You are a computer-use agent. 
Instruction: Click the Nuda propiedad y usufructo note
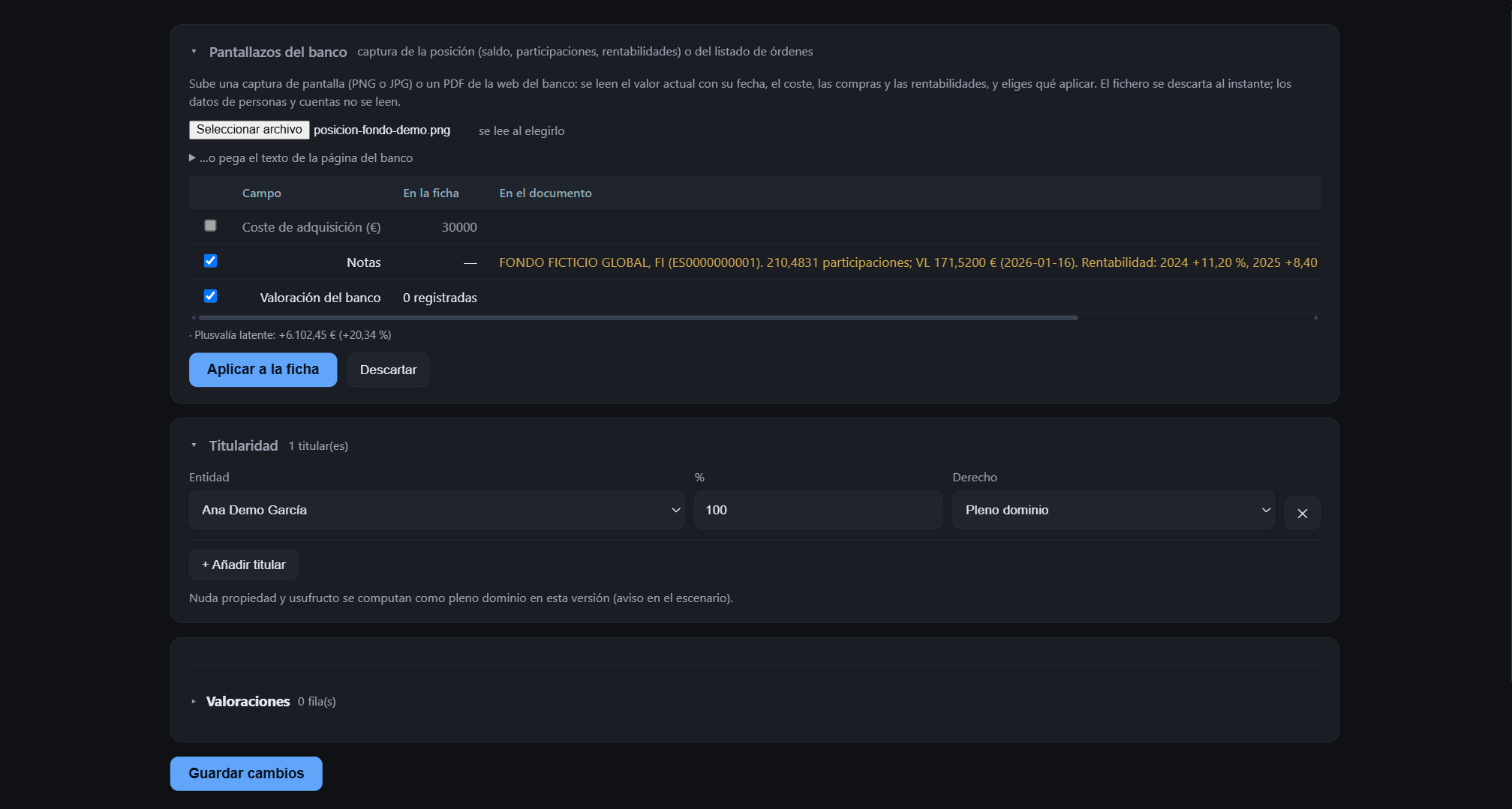tap(461, 598)
